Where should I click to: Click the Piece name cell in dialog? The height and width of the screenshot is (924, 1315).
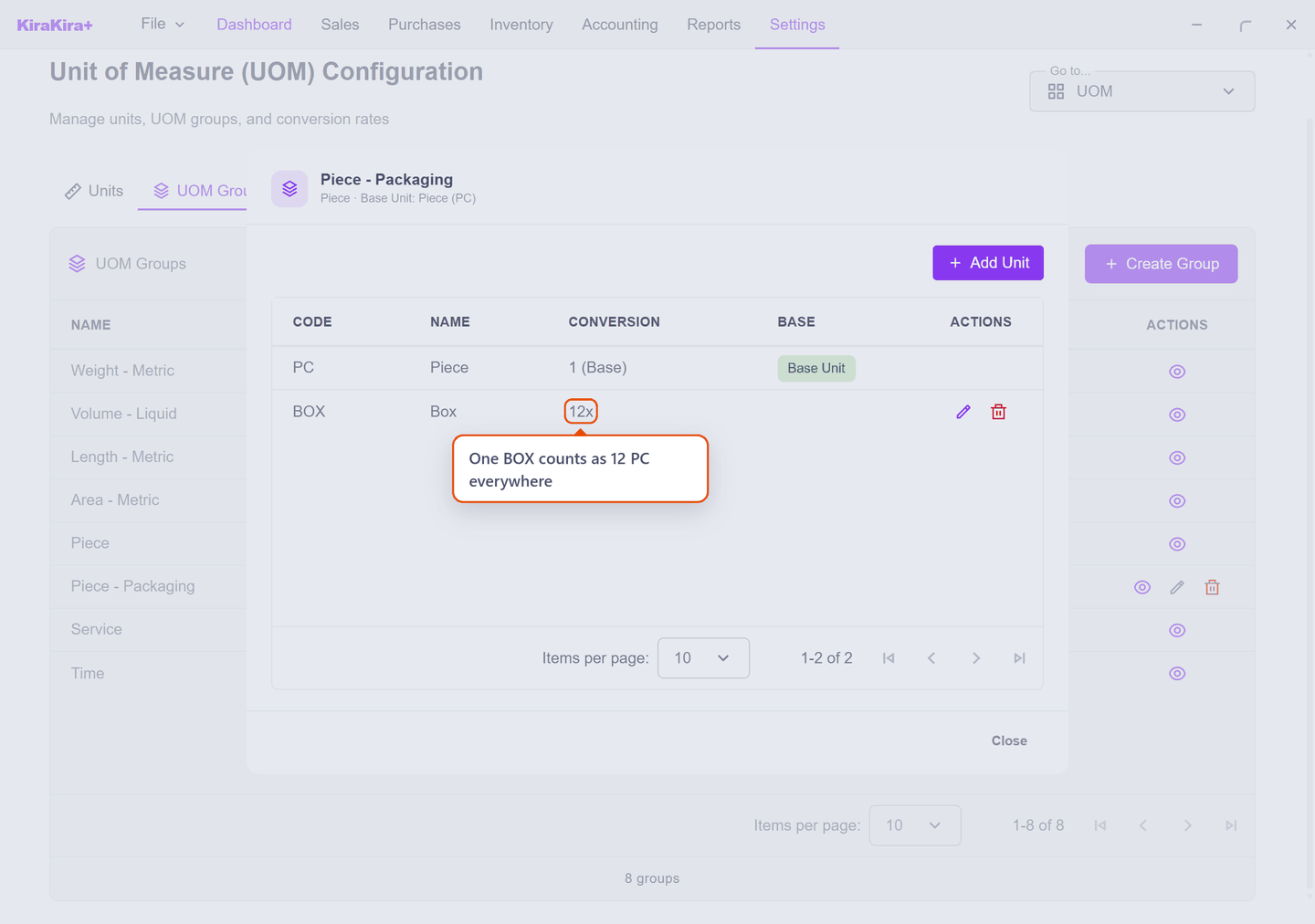coord(449,368)
